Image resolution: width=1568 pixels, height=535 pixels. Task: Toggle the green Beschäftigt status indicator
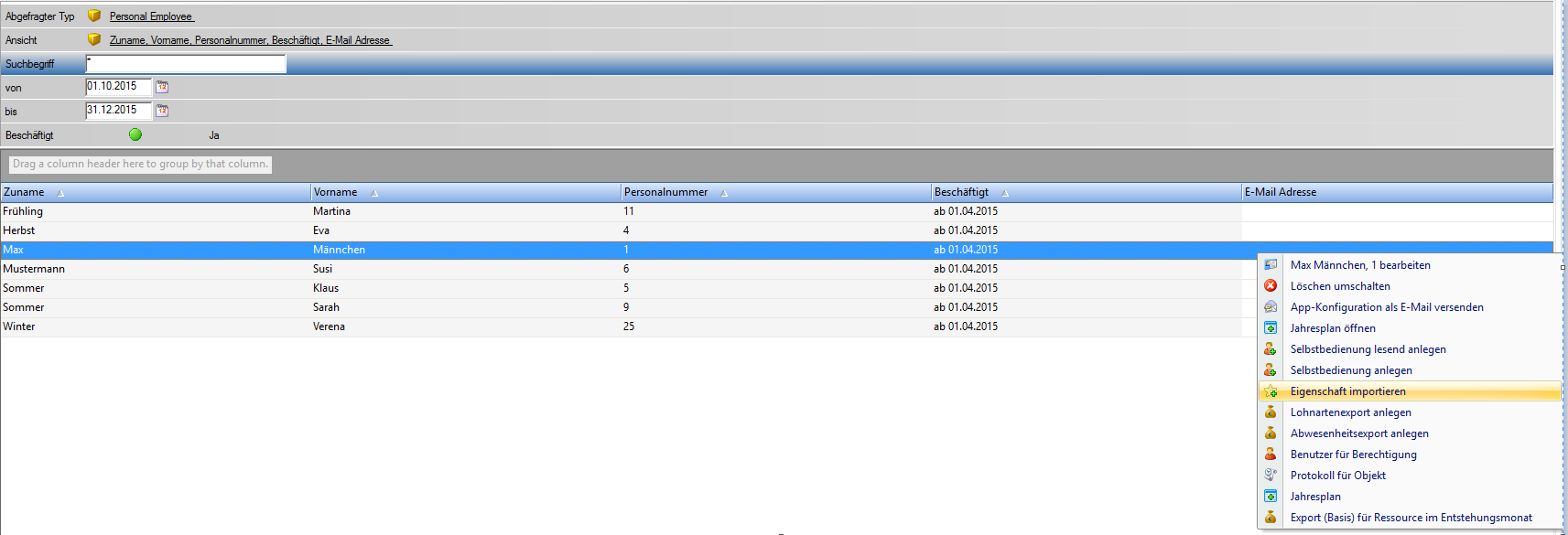point(135,134)
